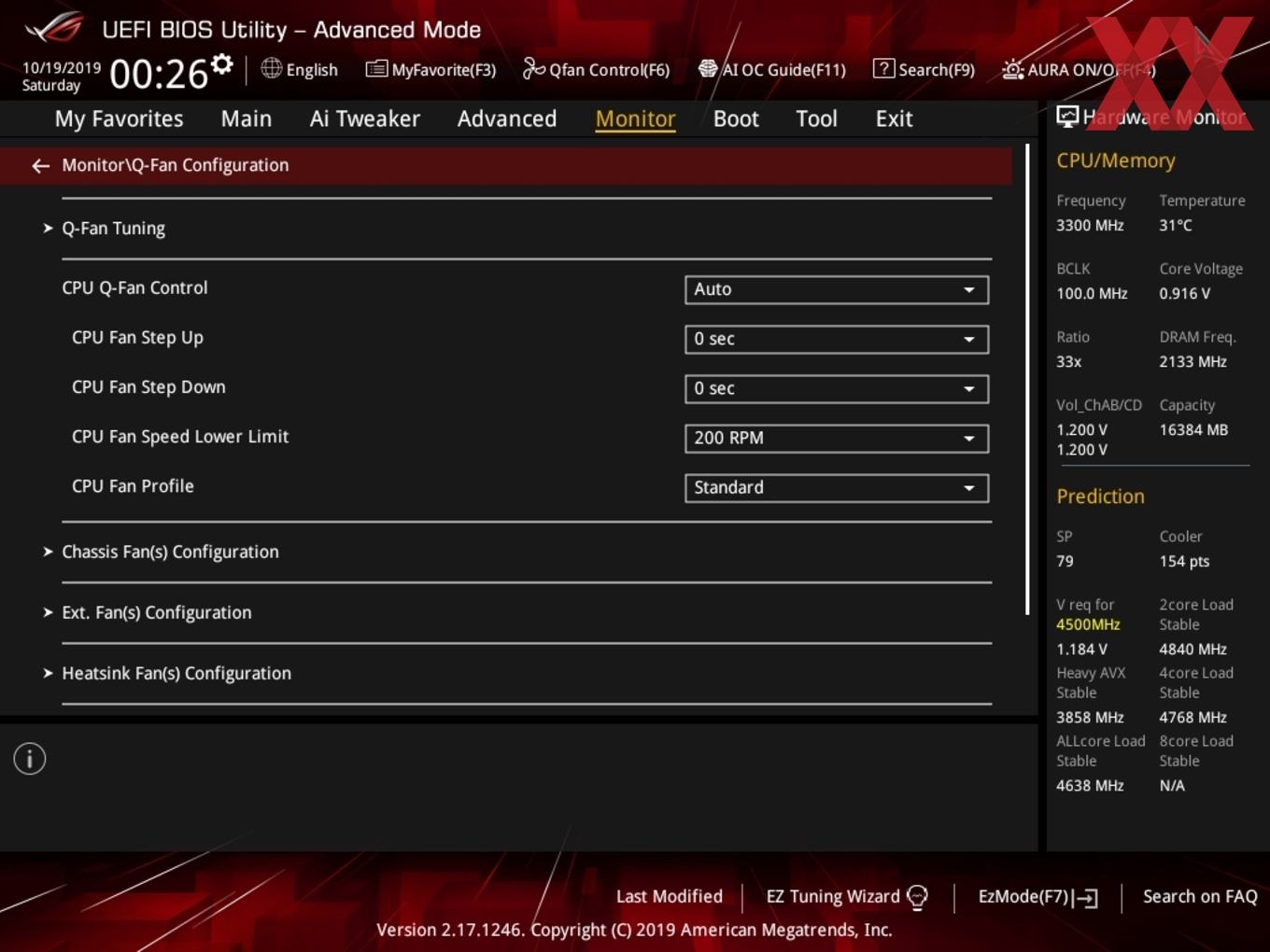Screen dimensions: 1270x952
Task: Click the 154 pts cooler score
Action: click(x=1184, y=562)
